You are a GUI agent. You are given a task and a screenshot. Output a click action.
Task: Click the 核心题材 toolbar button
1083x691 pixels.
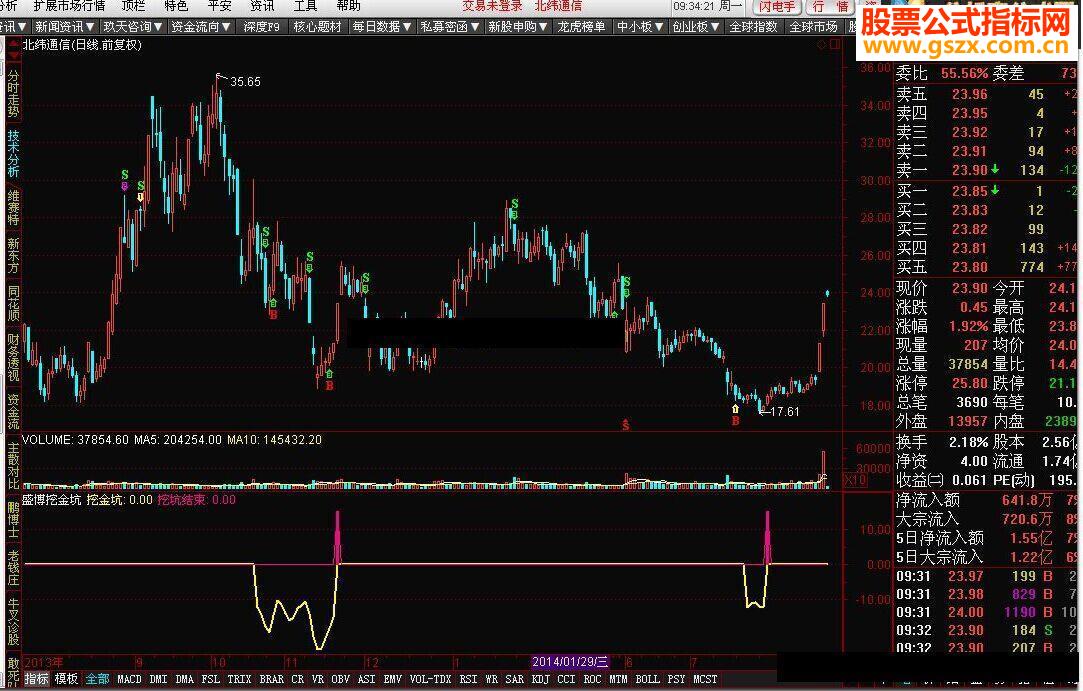coord(318,27)
